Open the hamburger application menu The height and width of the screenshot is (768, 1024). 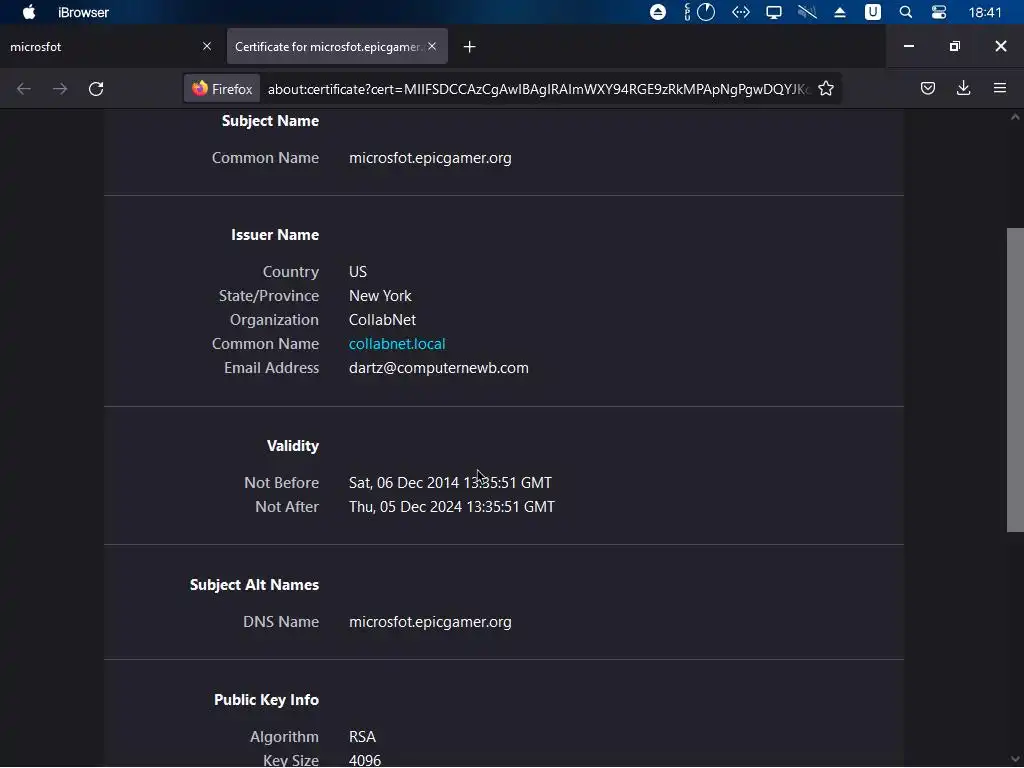coord(1000,88)
